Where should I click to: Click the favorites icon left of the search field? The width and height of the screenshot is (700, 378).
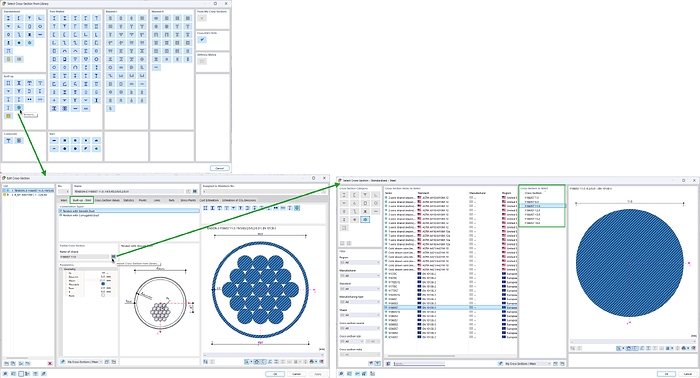(x=388, y=364)
